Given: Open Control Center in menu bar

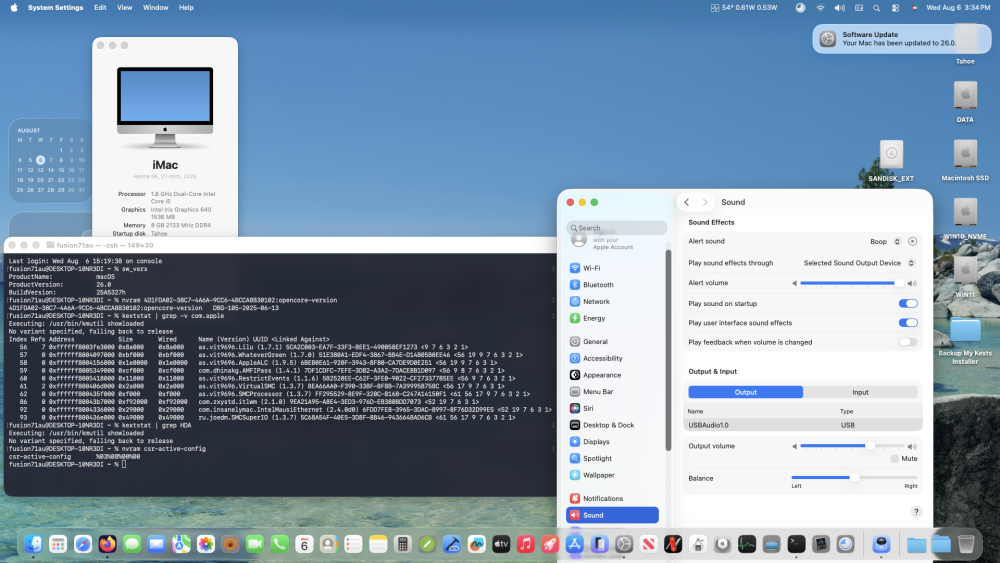Looking at the screenshot, I should pos(895,8).
